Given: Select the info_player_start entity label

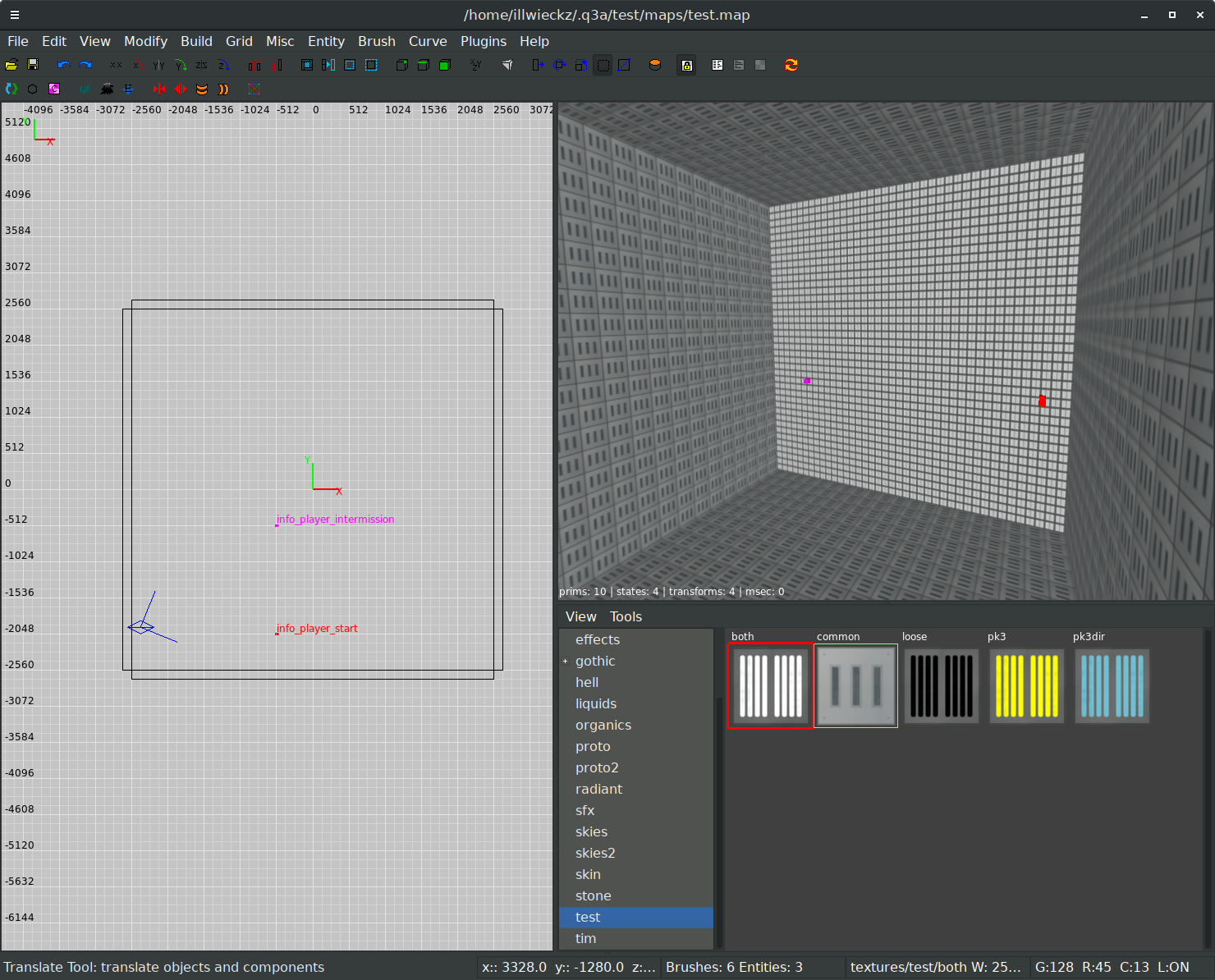Looking at the screenshot, I should [x=317, y=629].
